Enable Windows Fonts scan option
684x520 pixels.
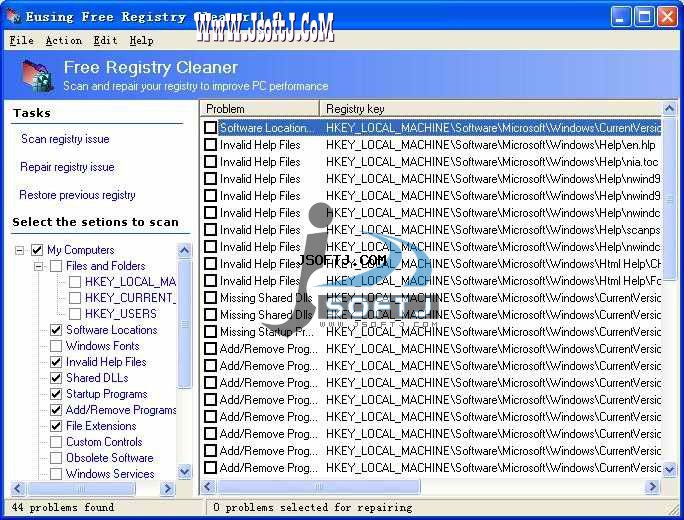pyautogui.click(x=56, y=346)
